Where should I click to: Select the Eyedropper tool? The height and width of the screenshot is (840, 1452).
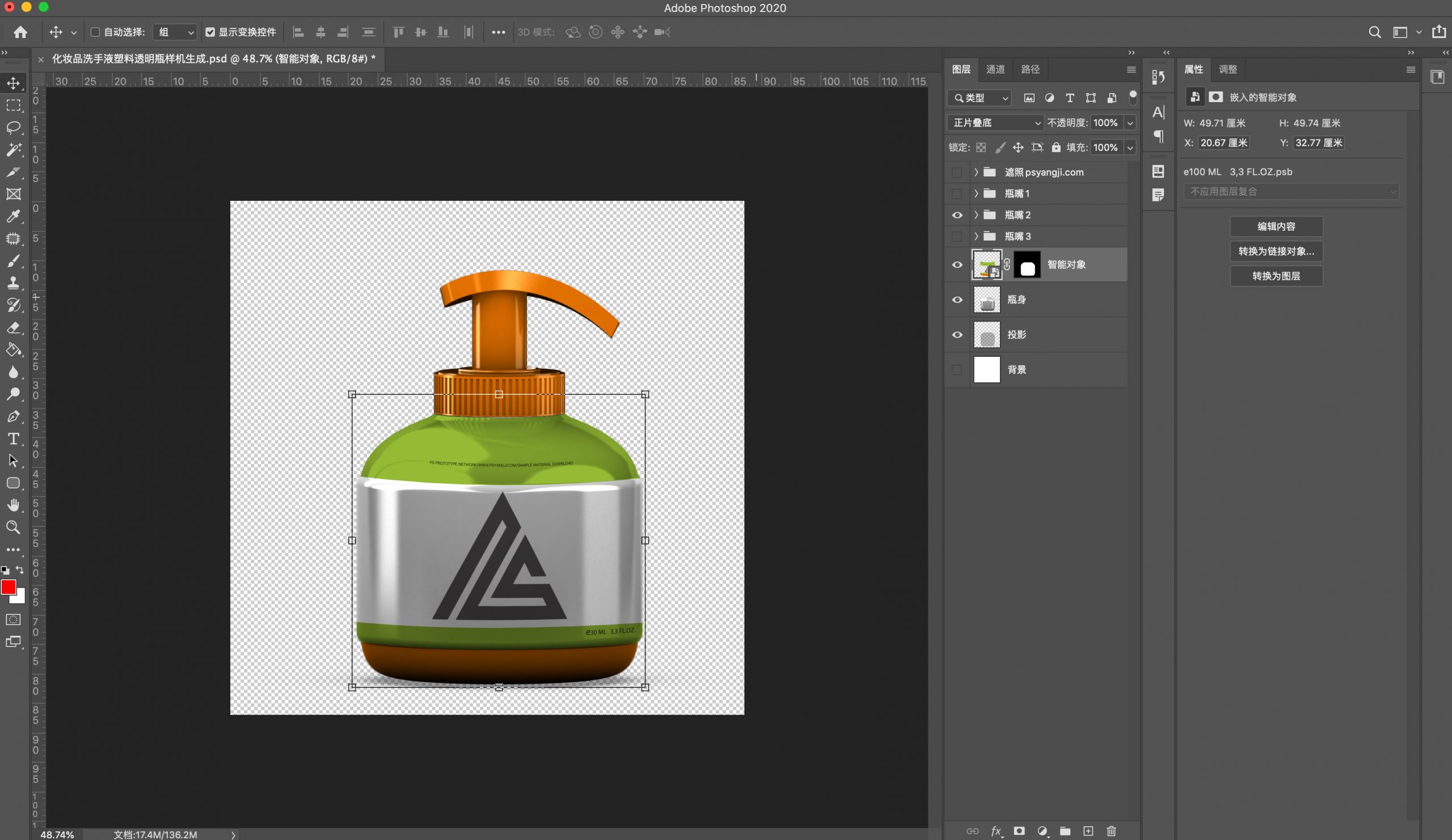(x=13, y=216)
